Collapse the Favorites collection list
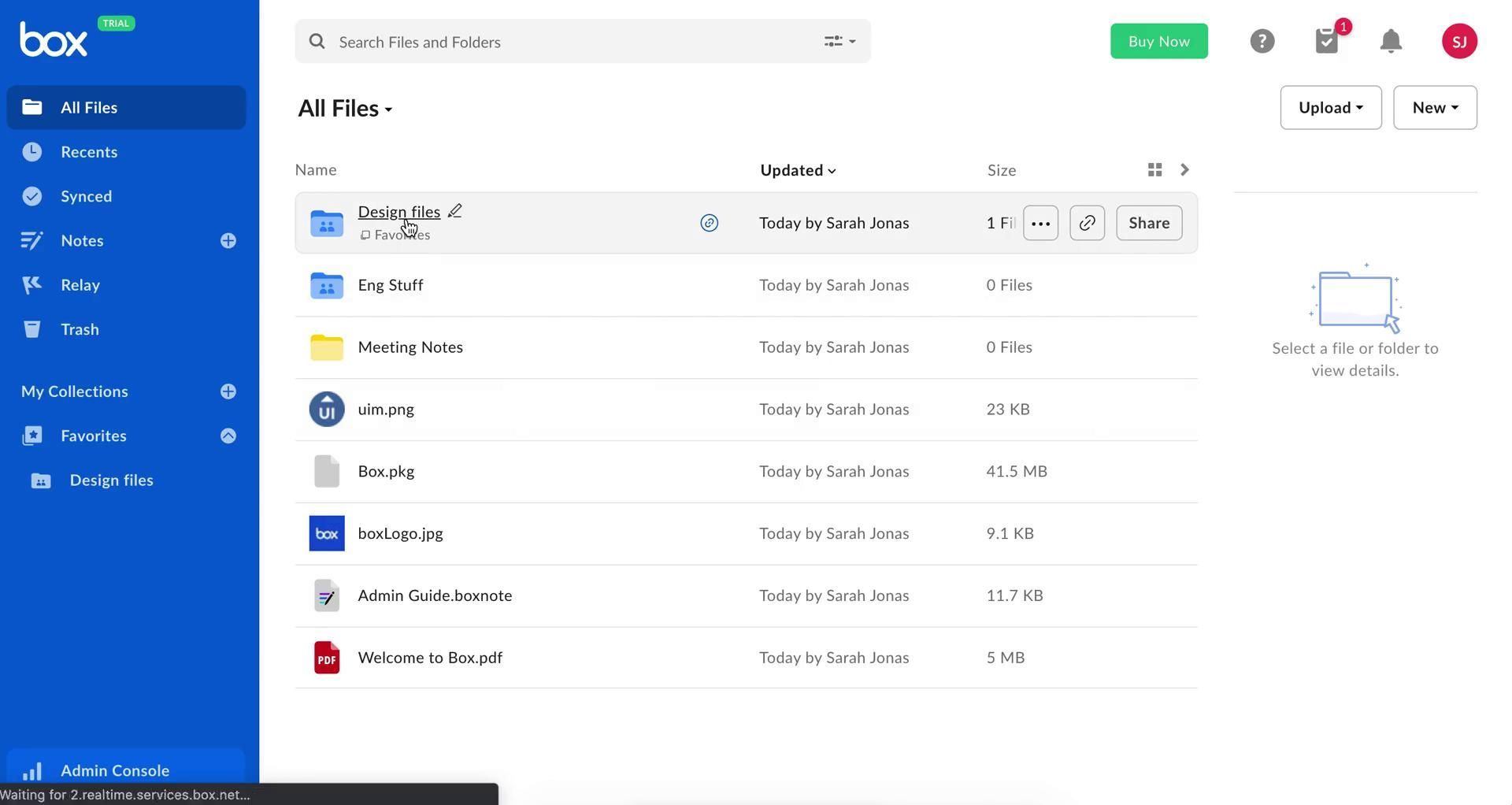 [x=228, y=436]
